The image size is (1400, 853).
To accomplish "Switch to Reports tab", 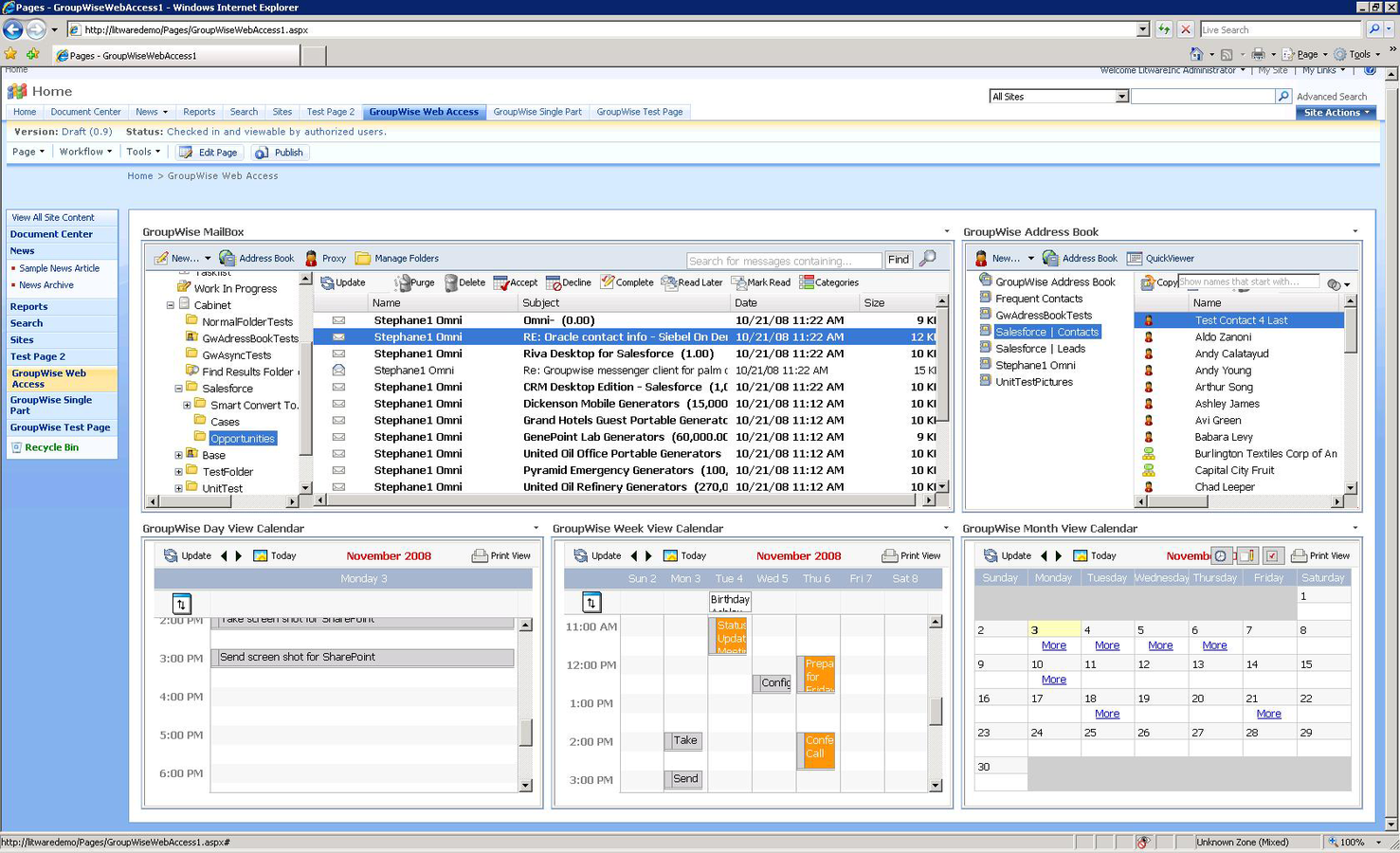I will [199, 112].
